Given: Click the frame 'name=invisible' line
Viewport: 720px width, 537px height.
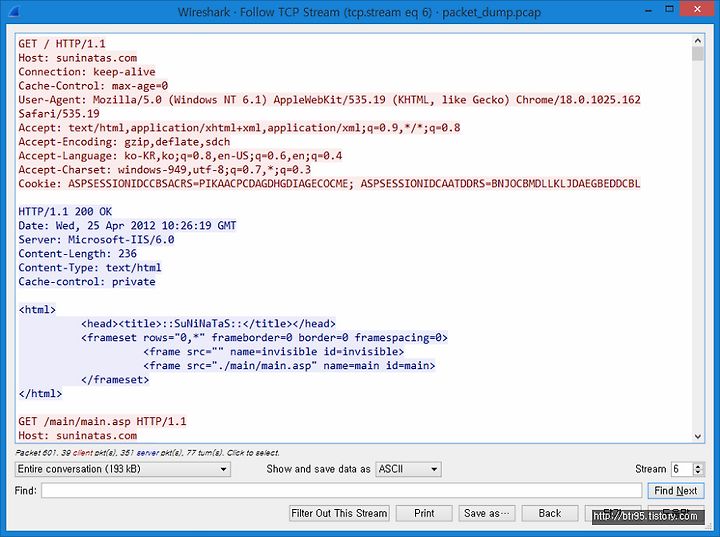Looking at the screenshot, I should (273, 351).
